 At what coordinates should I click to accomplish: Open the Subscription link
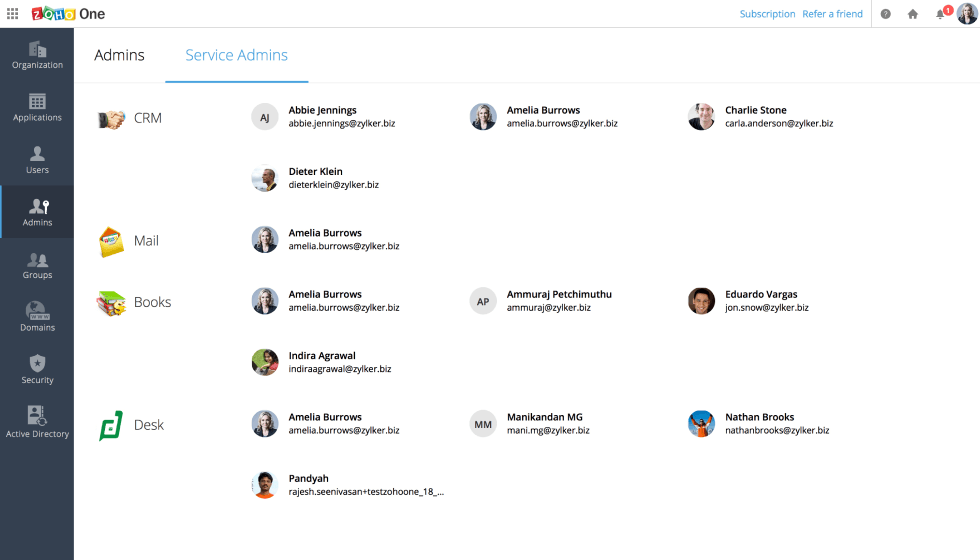(768, 14)
